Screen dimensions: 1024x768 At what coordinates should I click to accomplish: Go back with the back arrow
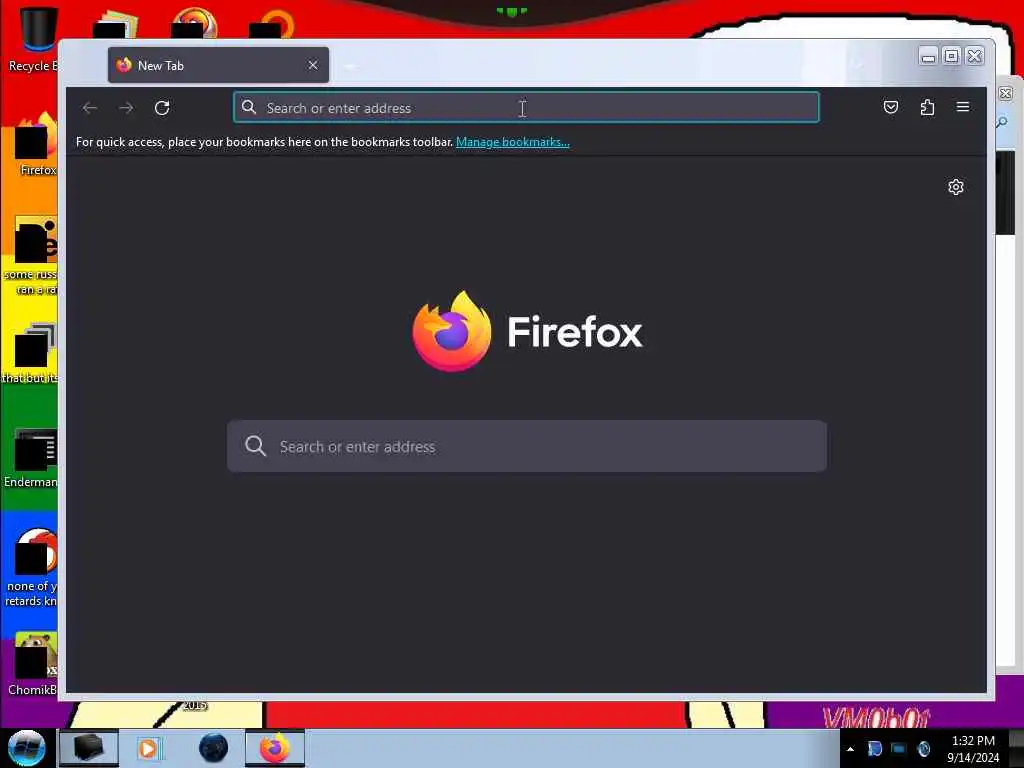[90, 108]
